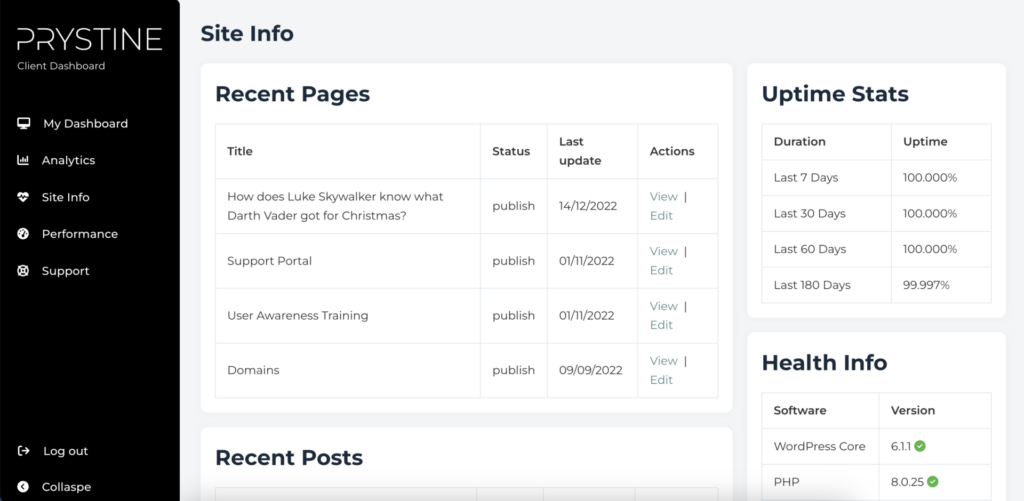Image resolution: width=1024 pixels, height=501 pixels.
Task: Edit the Luke Skywalker page
Action: (x=661, y=216)
